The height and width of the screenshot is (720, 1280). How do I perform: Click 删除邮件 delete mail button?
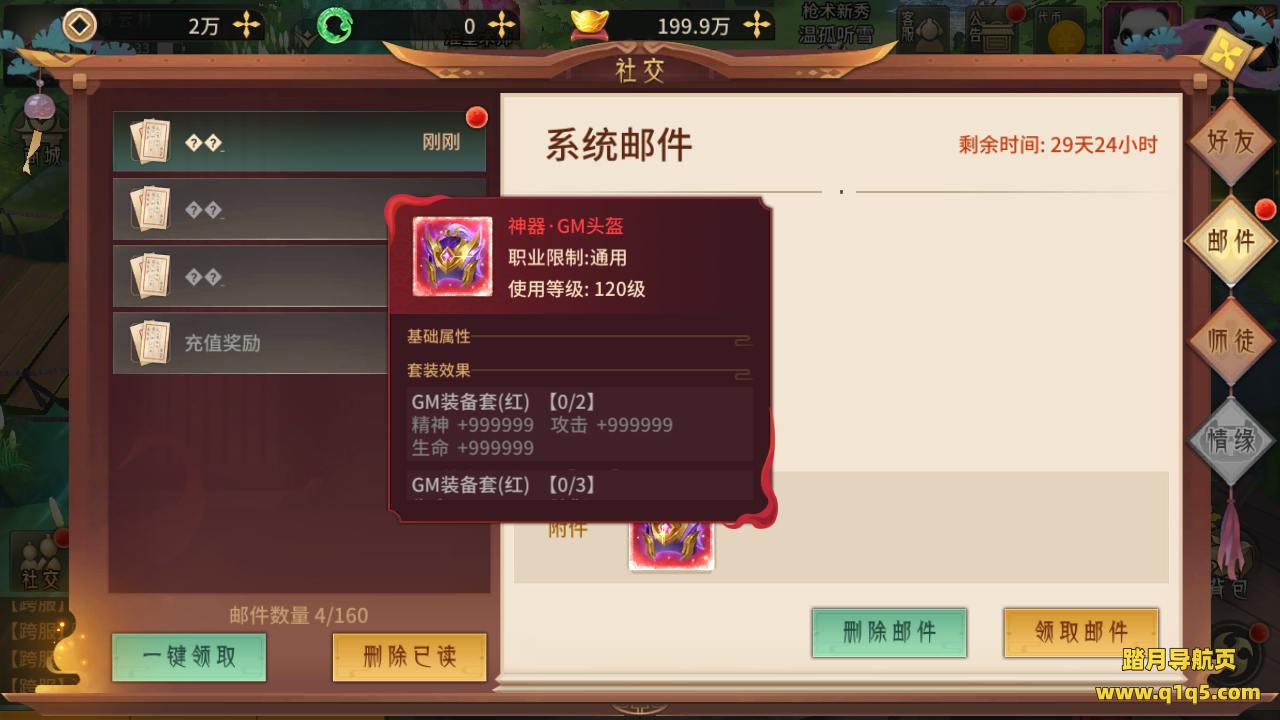[x=889, y=632]
